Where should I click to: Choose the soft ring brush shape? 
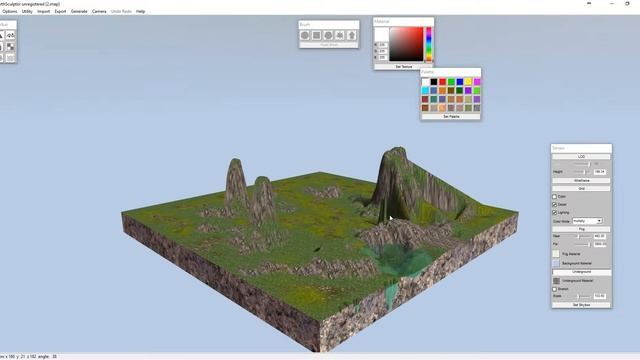click(328, 36)
